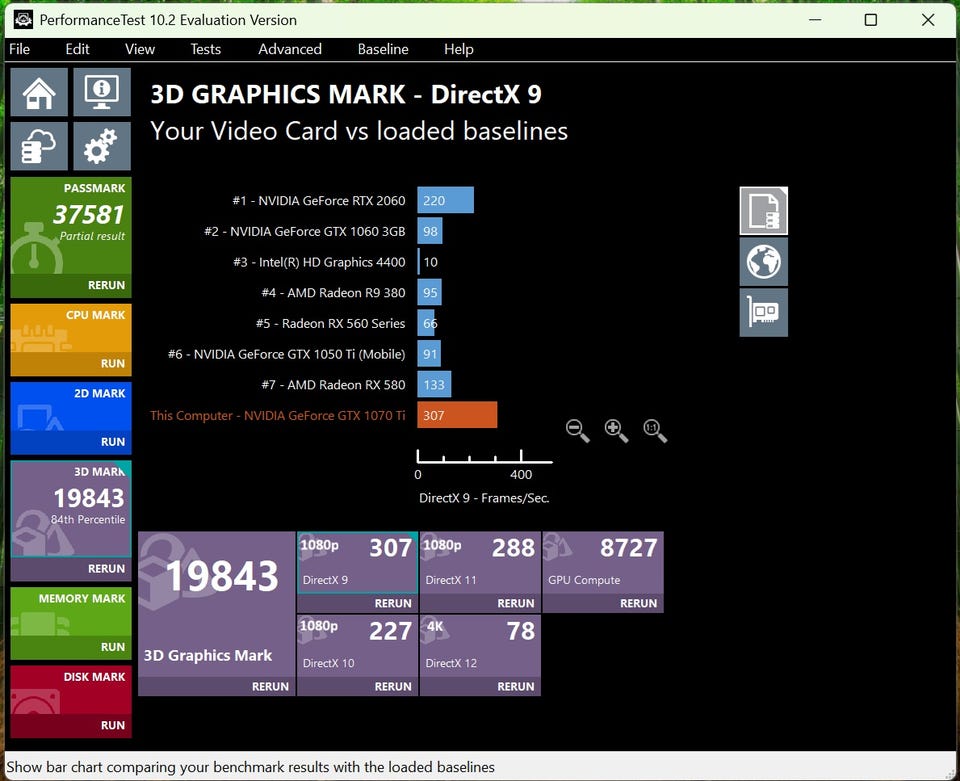Image resolution: width=960 pixels, height=781 pixels.
Task: Open the Tests menu
Action: (205, 49)
